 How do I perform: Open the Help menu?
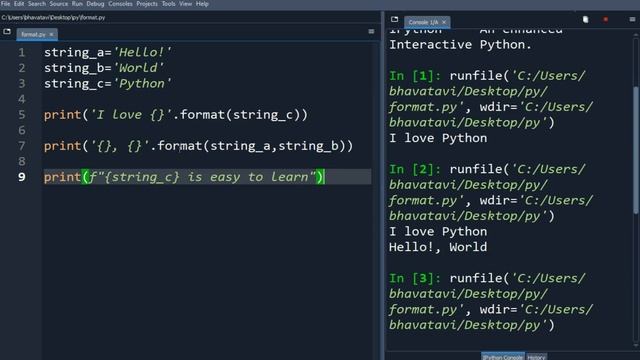[202, 4]
